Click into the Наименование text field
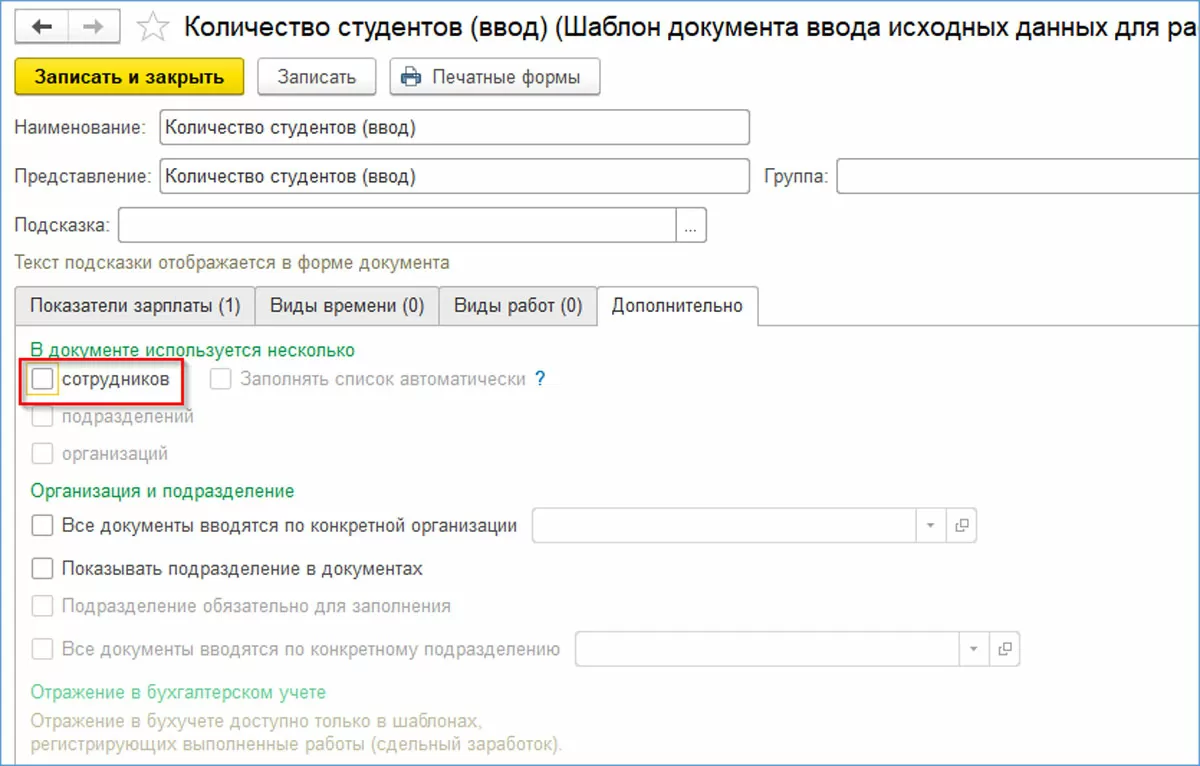This screenshot has height=766, width=1200. tap(453, 127)
